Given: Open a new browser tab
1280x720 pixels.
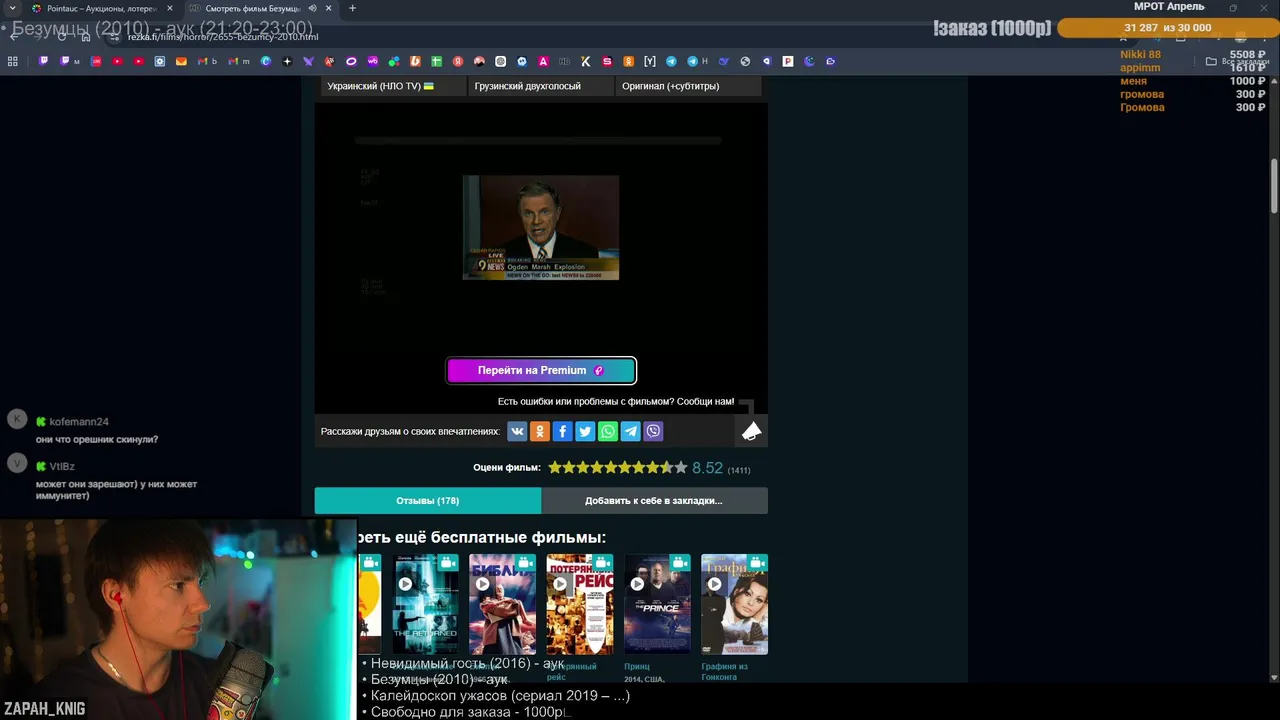Looking at the screenshot, I should (352, 8).
